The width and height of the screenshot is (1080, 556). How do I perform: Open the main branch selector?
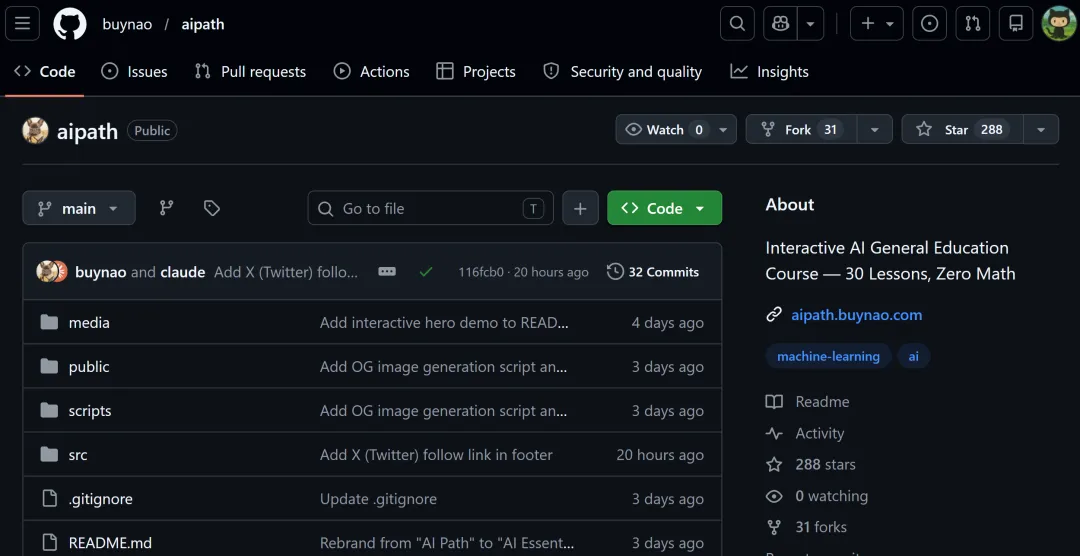tap(79, 208)
